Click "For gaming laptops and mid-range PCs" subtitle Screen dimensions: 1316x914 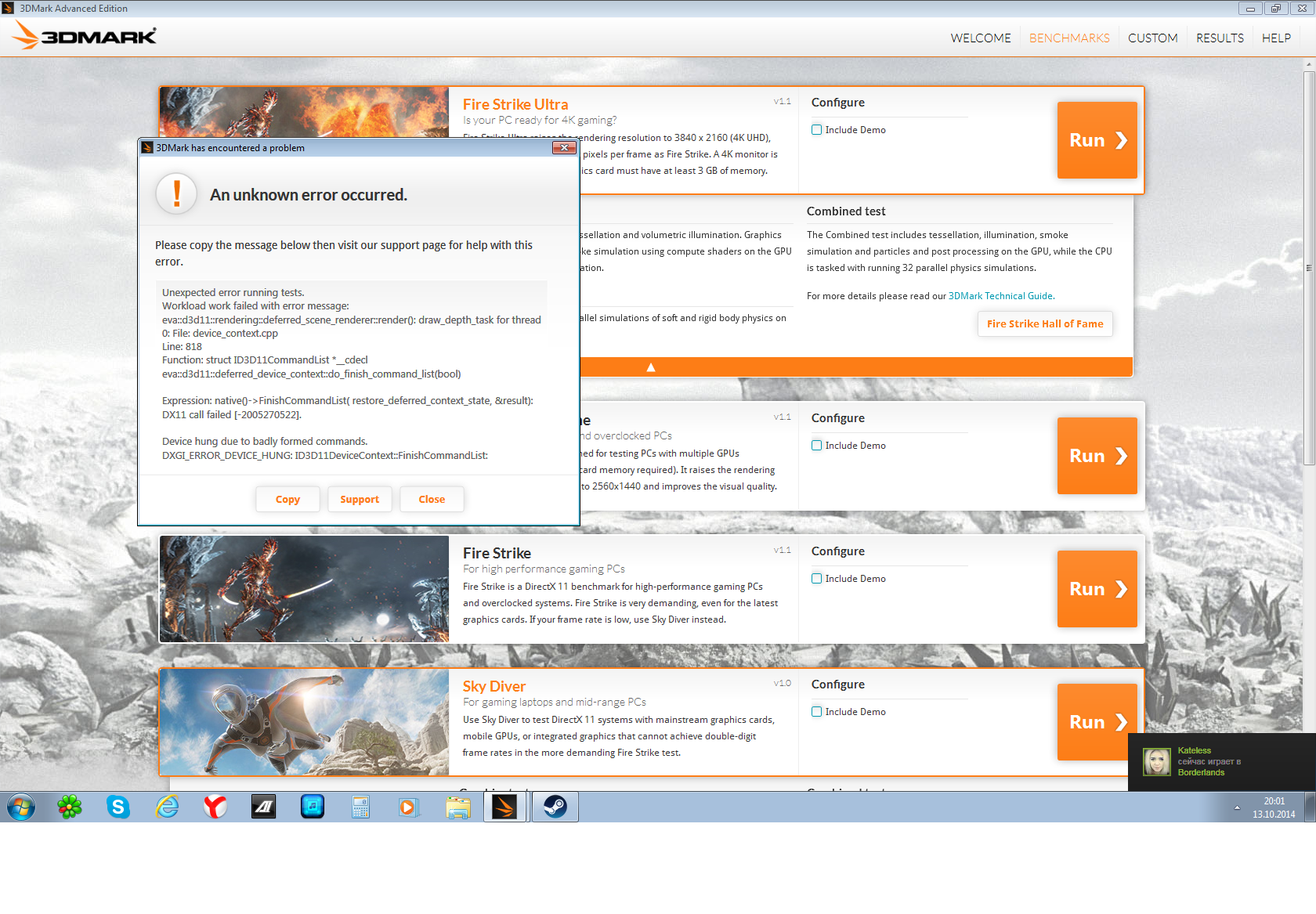tap(555, 703)
